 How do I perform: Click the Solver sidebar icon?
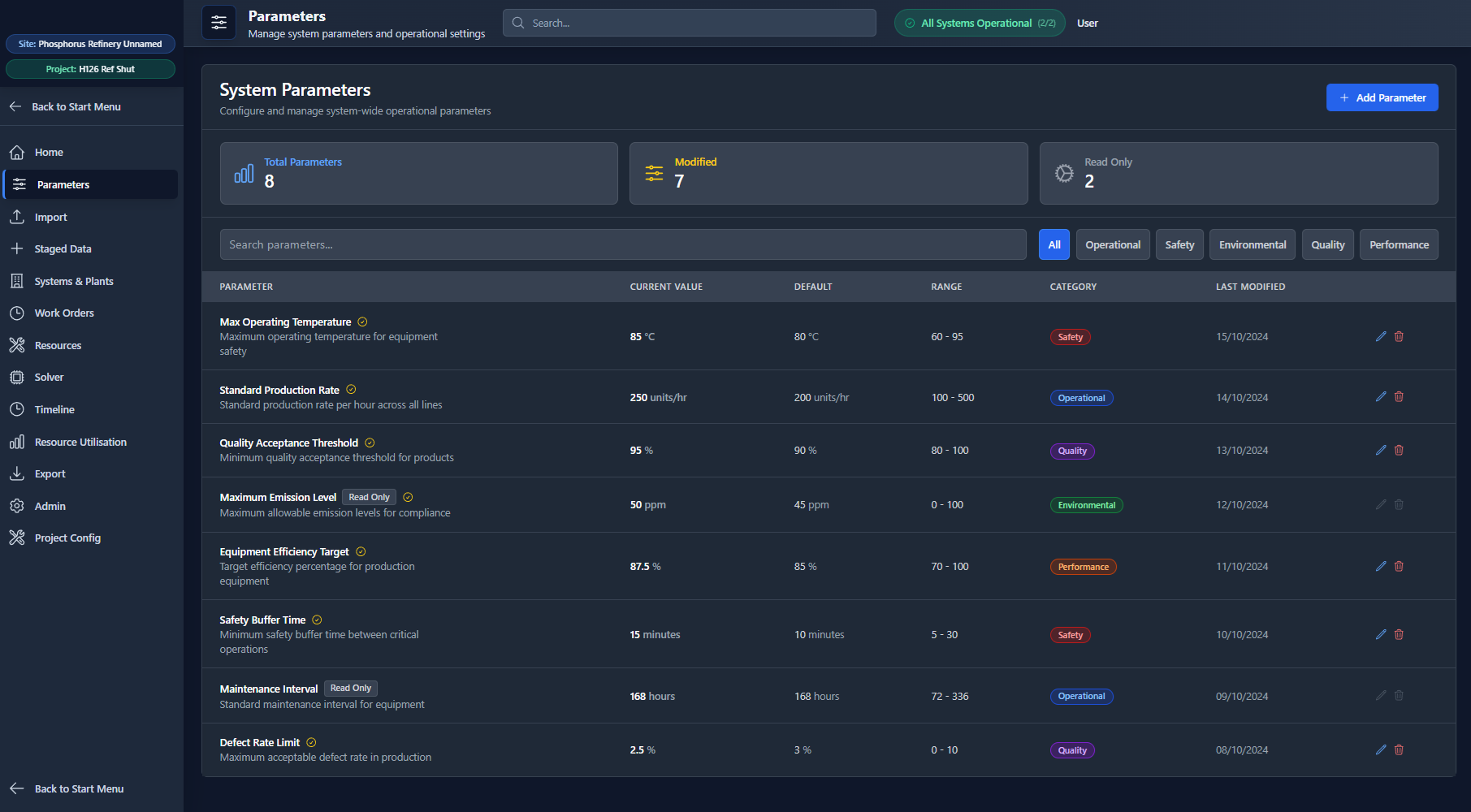[17, 377]
